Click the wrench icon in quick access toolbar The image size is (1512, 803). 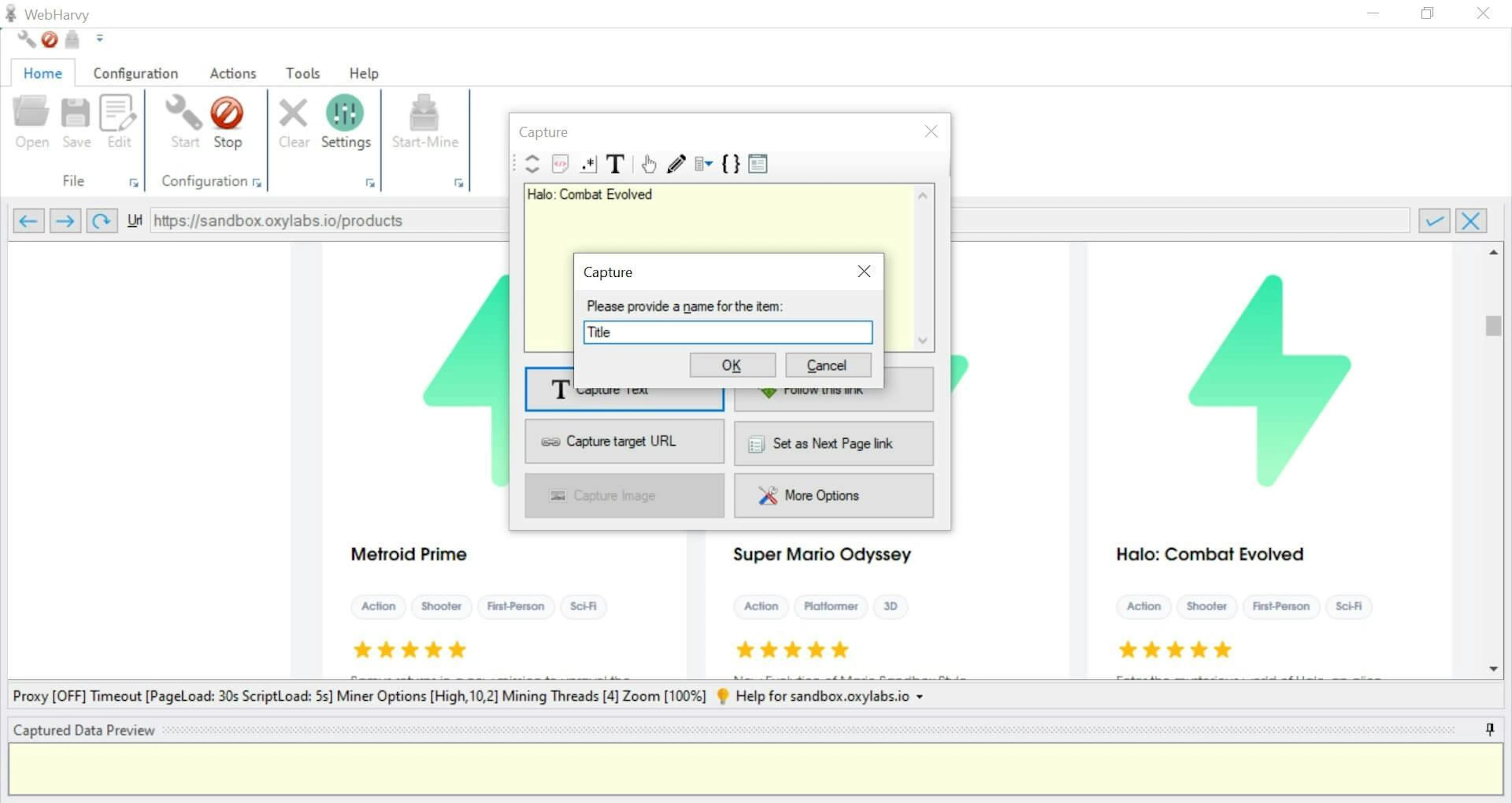(x=26, y=39)
